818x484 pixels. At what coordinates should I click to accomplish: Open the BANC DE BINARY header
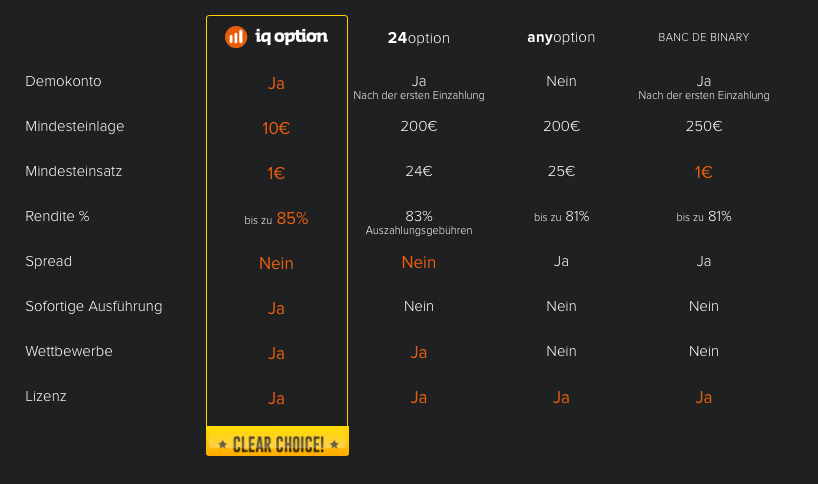point(703,37)
